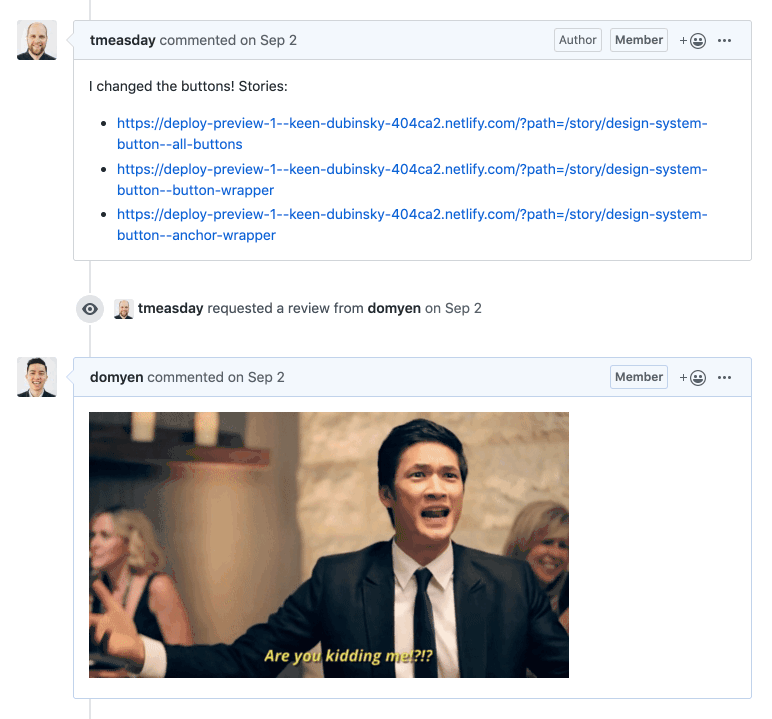The width and height of the screenshot is (772, 719).
Task: Click 'on Sep 2' in review request event
Action: [453, 308]
